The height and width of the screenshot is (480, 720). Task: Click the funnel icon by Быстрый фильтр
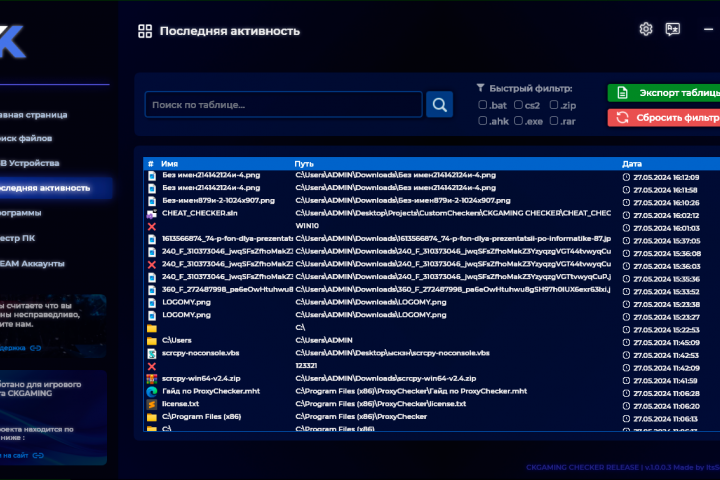coord(480,88)
